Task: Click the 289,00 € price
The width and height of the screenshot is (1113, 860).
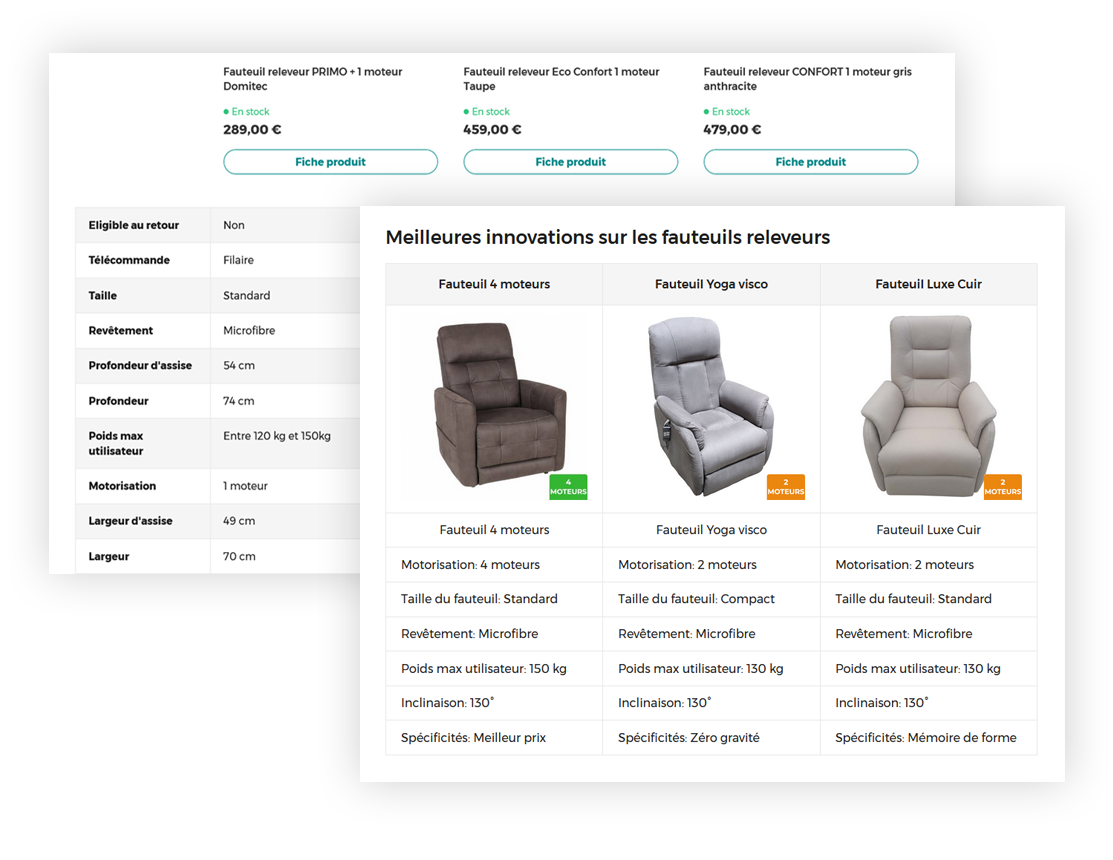Action: [x=252, y=130]
